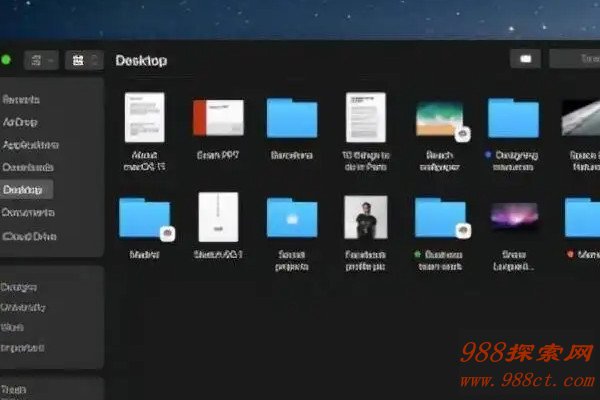Open the sidebar view options dropdown
This screenshot has height=400, width=600.
pyautogui.click(x=43, y=60)
